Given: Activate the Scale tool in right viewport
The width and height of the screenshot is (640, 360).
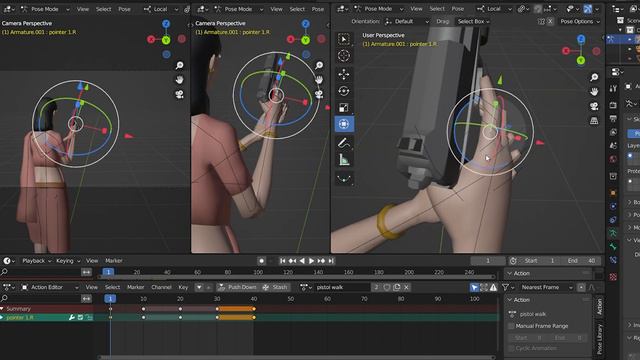Looking at the screenshot, I should [x=344, y=107].
